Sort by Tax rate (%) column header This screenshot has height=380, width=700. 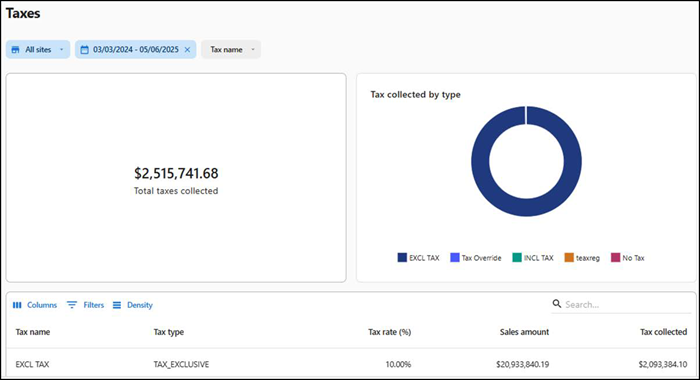389,332
